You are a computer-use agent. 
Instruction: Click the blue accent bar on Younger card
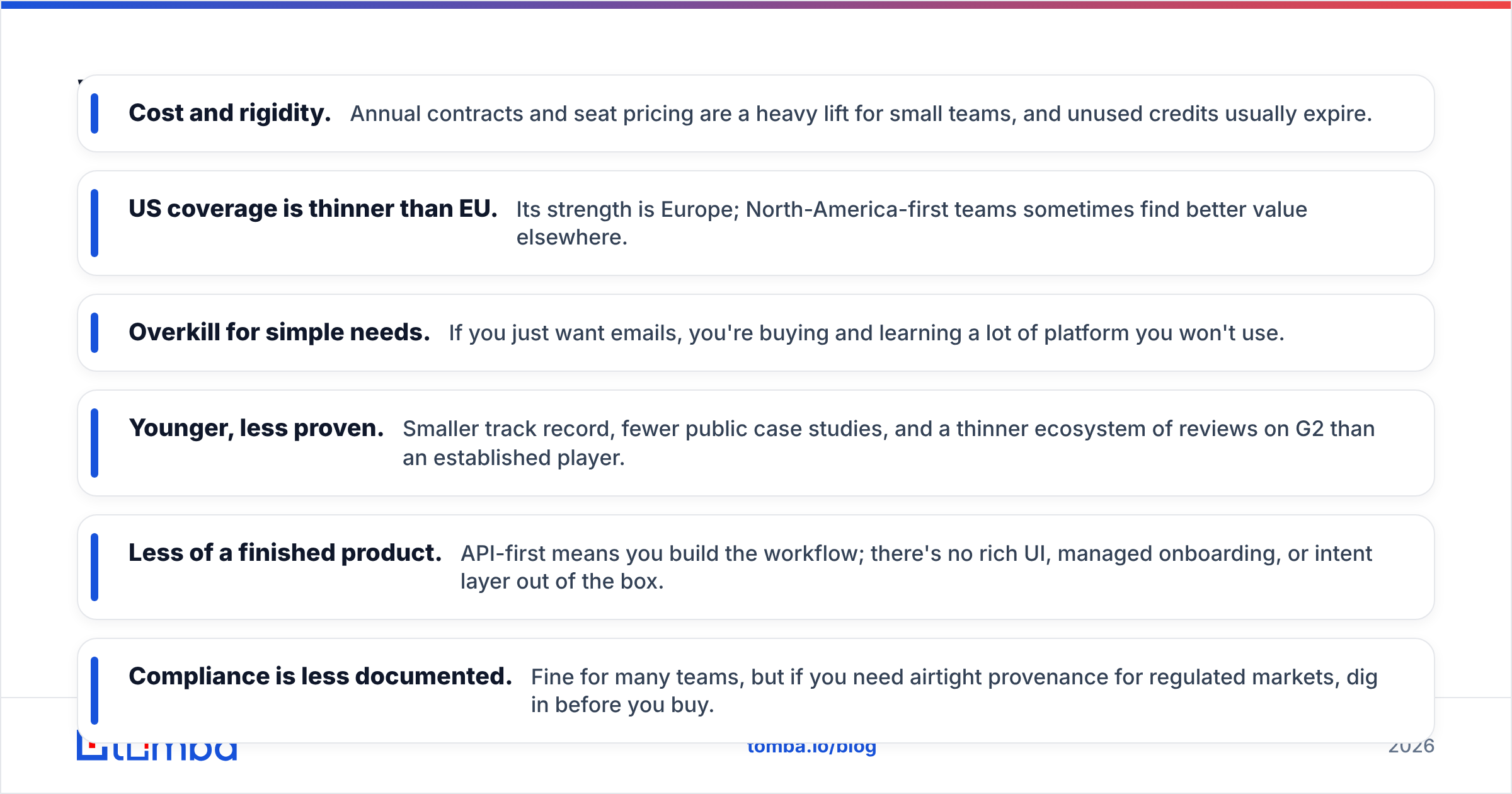94,443
